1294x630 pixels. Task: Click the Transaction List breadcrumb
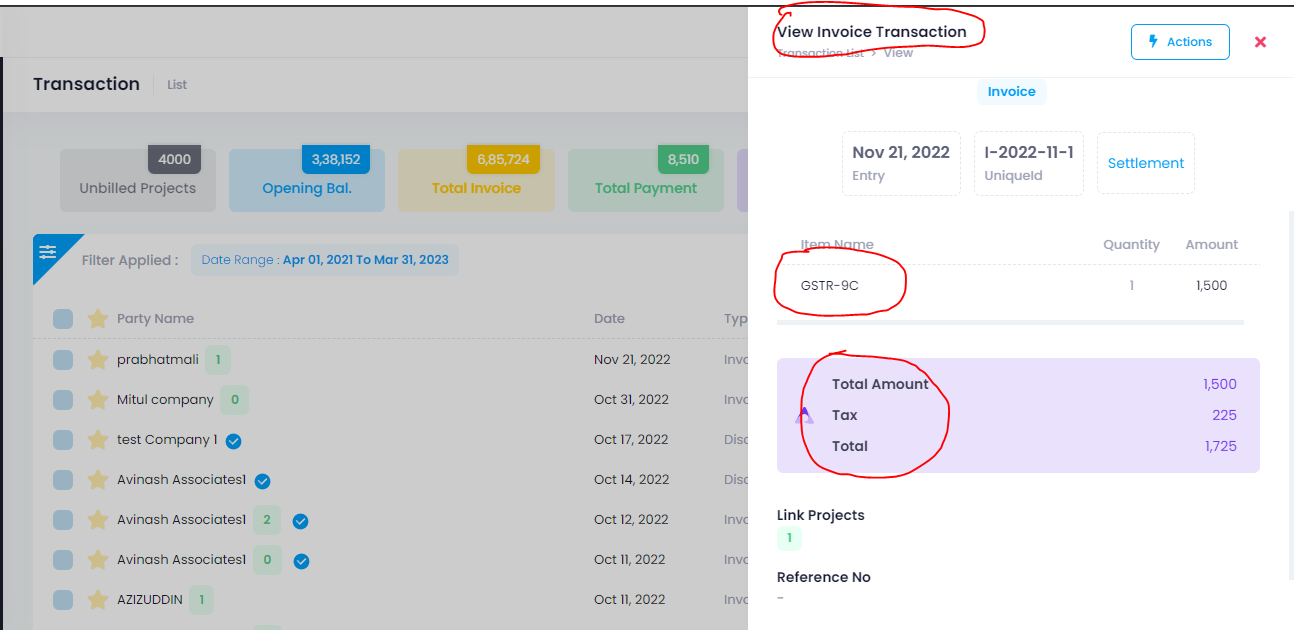[820, 53]
